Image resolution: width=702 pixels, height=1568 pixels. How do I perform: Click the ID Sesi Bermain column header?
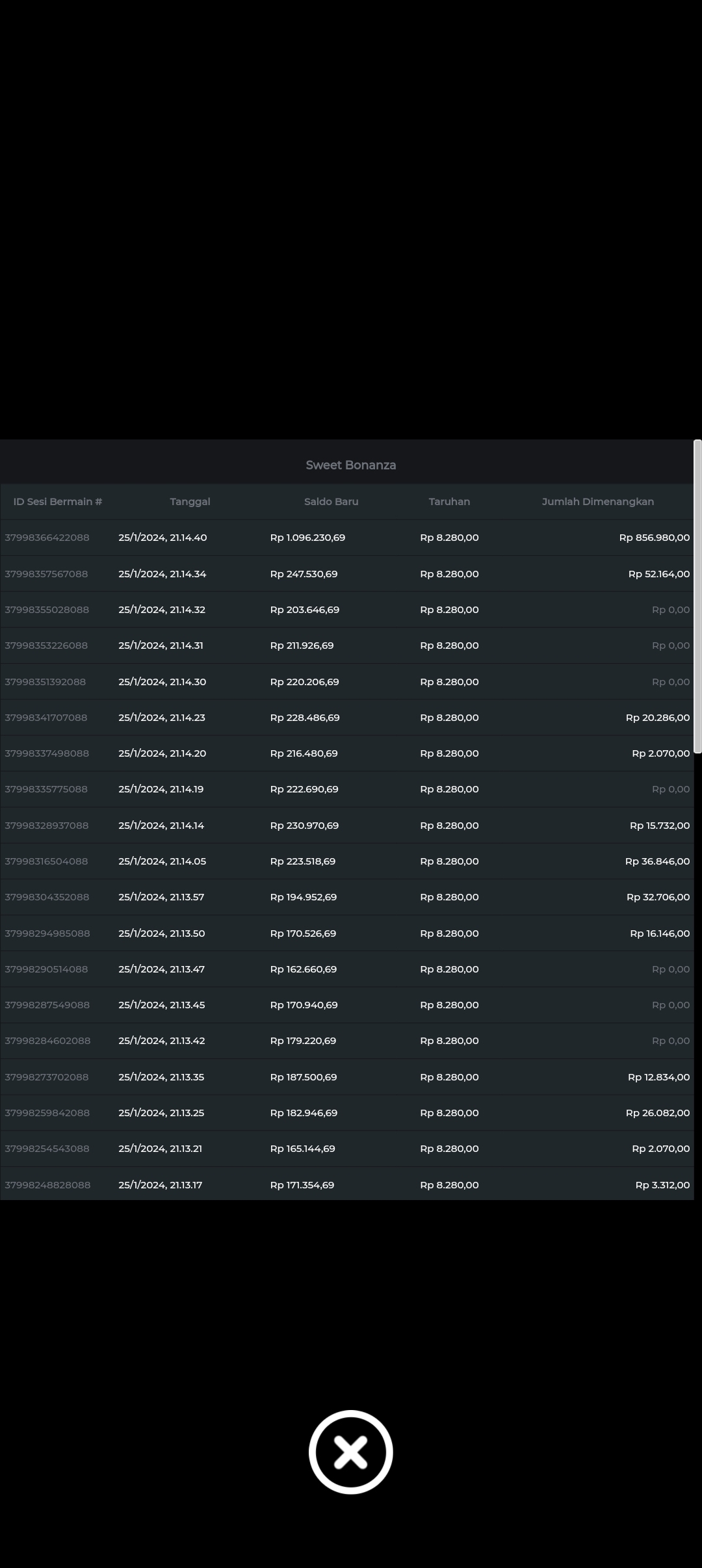(x=58, y=501)
